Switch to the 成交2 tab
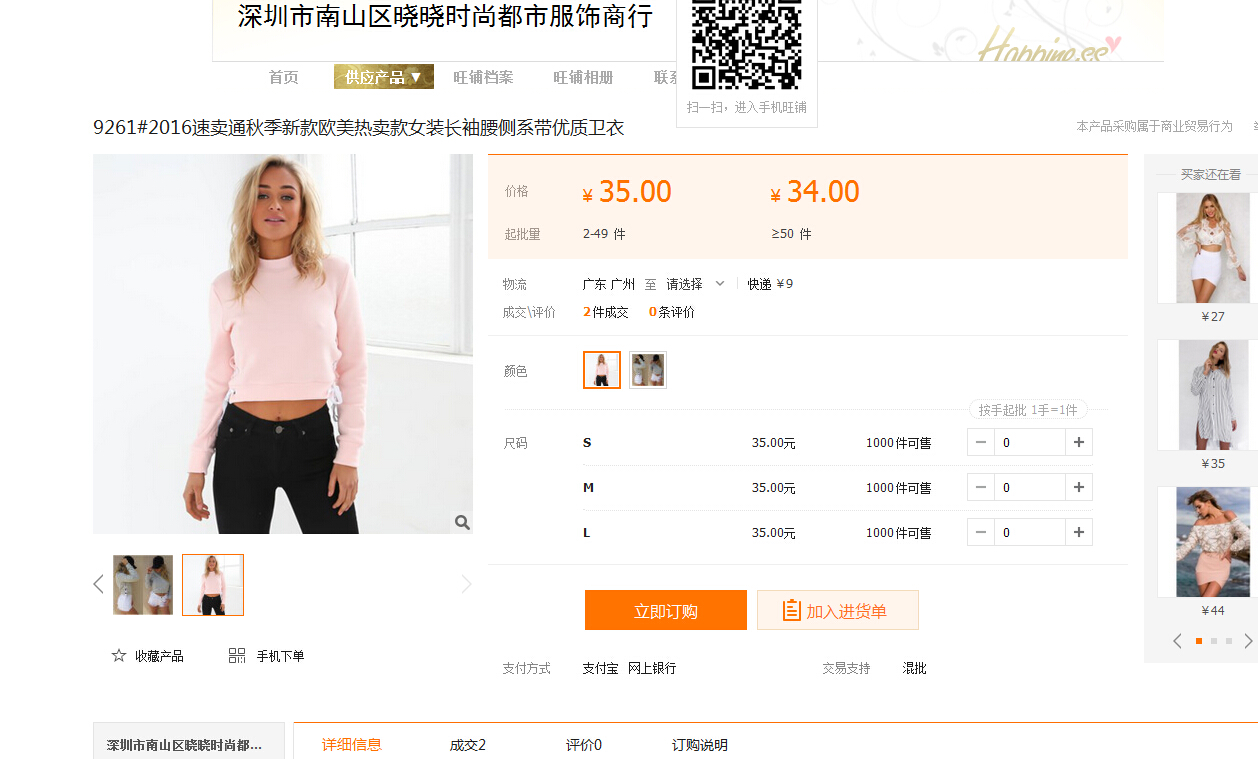Image resolution: width=1258 pixels, height=759 pixels. coord(467,745)
